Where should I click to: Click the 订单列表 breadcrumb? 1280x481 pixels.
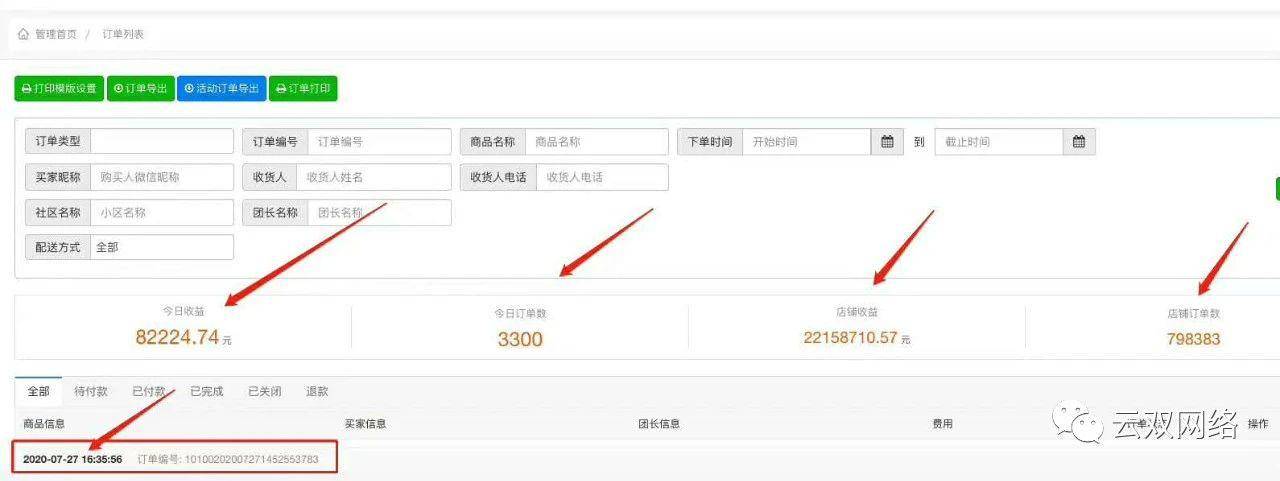pyautogui.click(x=123, y=34)
